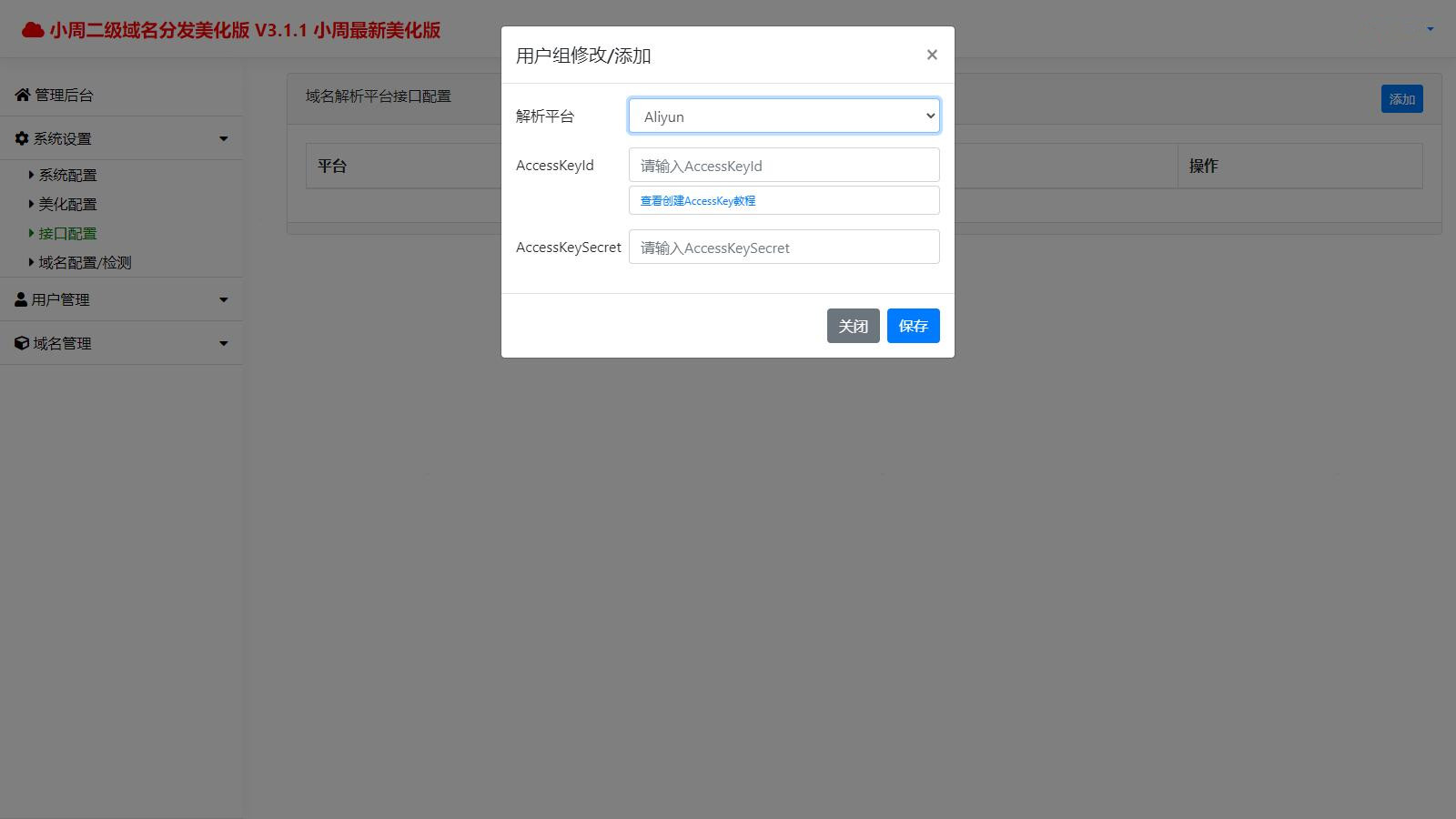Go to 管理后台 in sidebar
This screenshot has height=819, width=1456.
(64, 95)
